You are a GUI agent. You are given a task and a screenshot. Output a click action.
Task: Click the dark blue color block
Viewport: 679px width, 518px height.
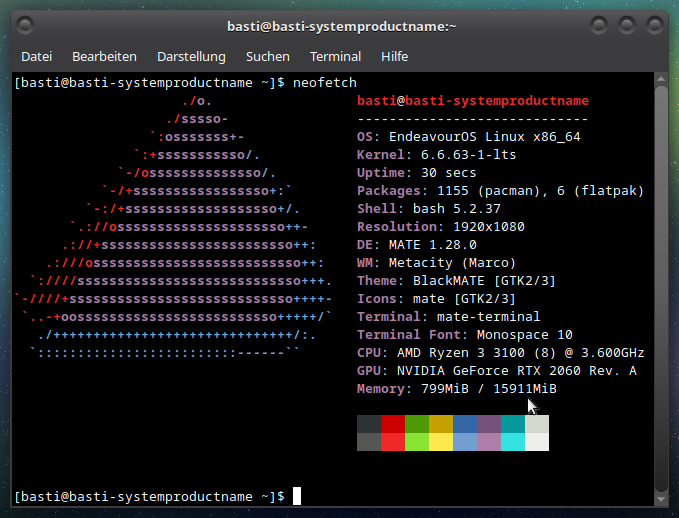pos(465,424)
